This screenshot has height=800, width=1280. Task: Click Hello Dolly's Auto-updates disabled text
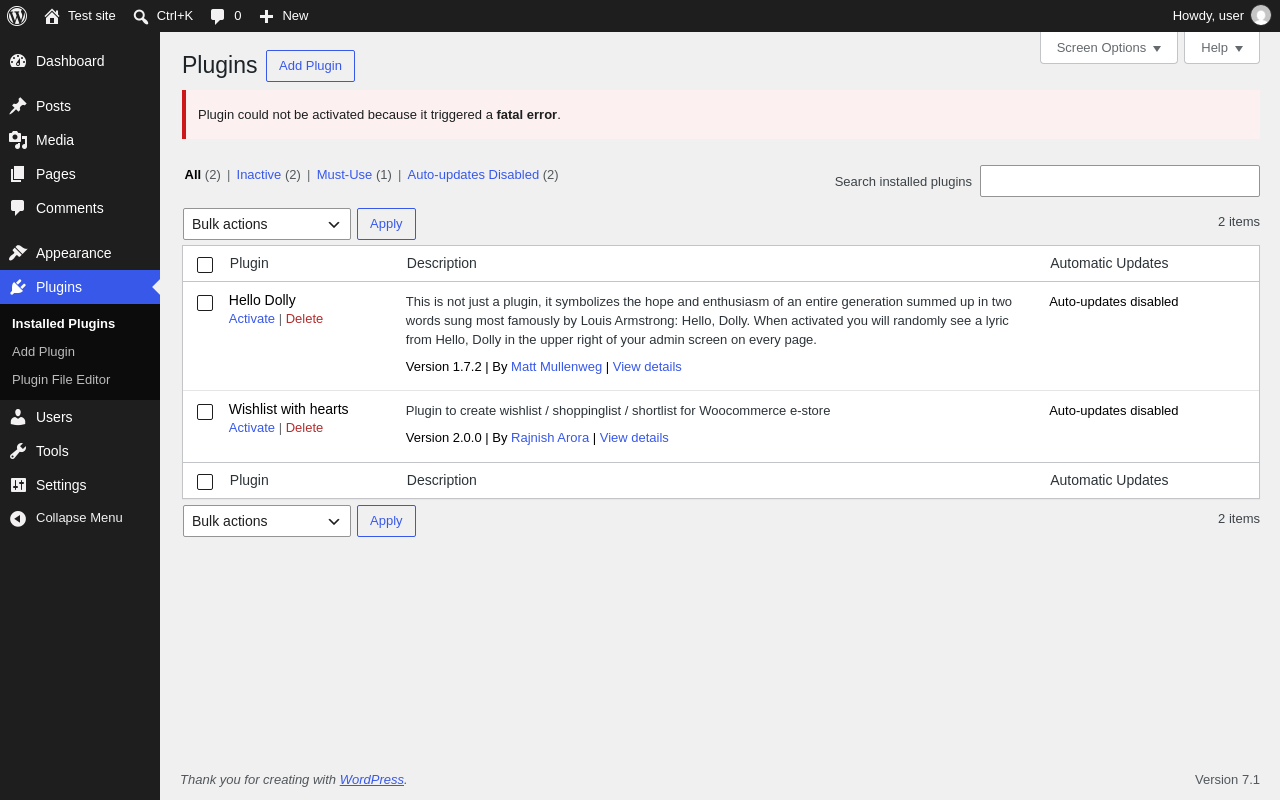tap(1114, 302)
